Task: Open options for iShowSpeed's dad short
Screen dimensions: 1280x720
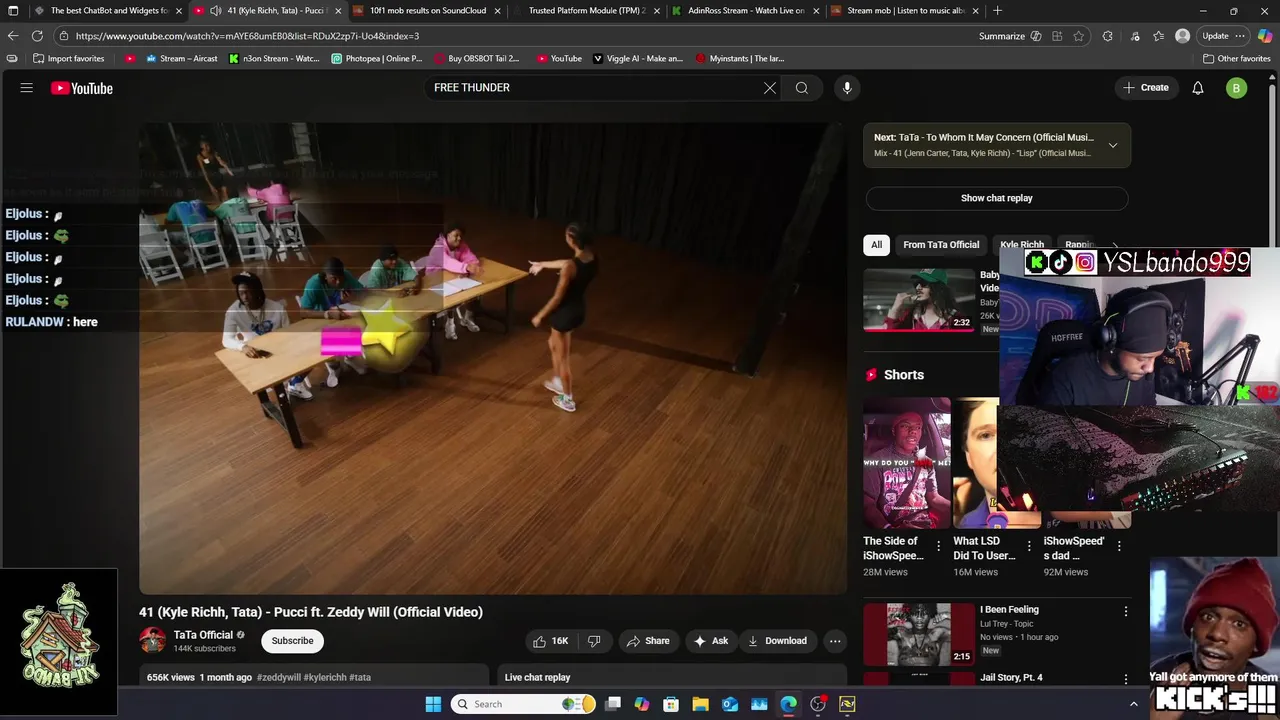Action: tap(1119, 546)
